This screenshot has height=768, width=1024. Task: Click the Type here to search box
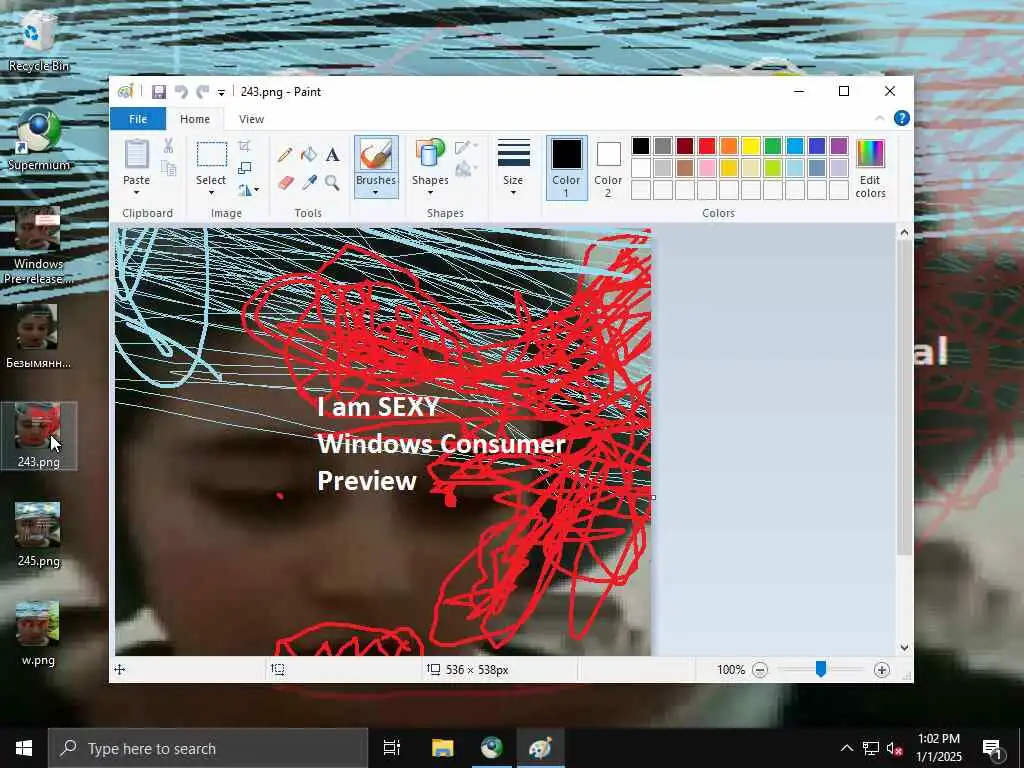click(208, 748)
